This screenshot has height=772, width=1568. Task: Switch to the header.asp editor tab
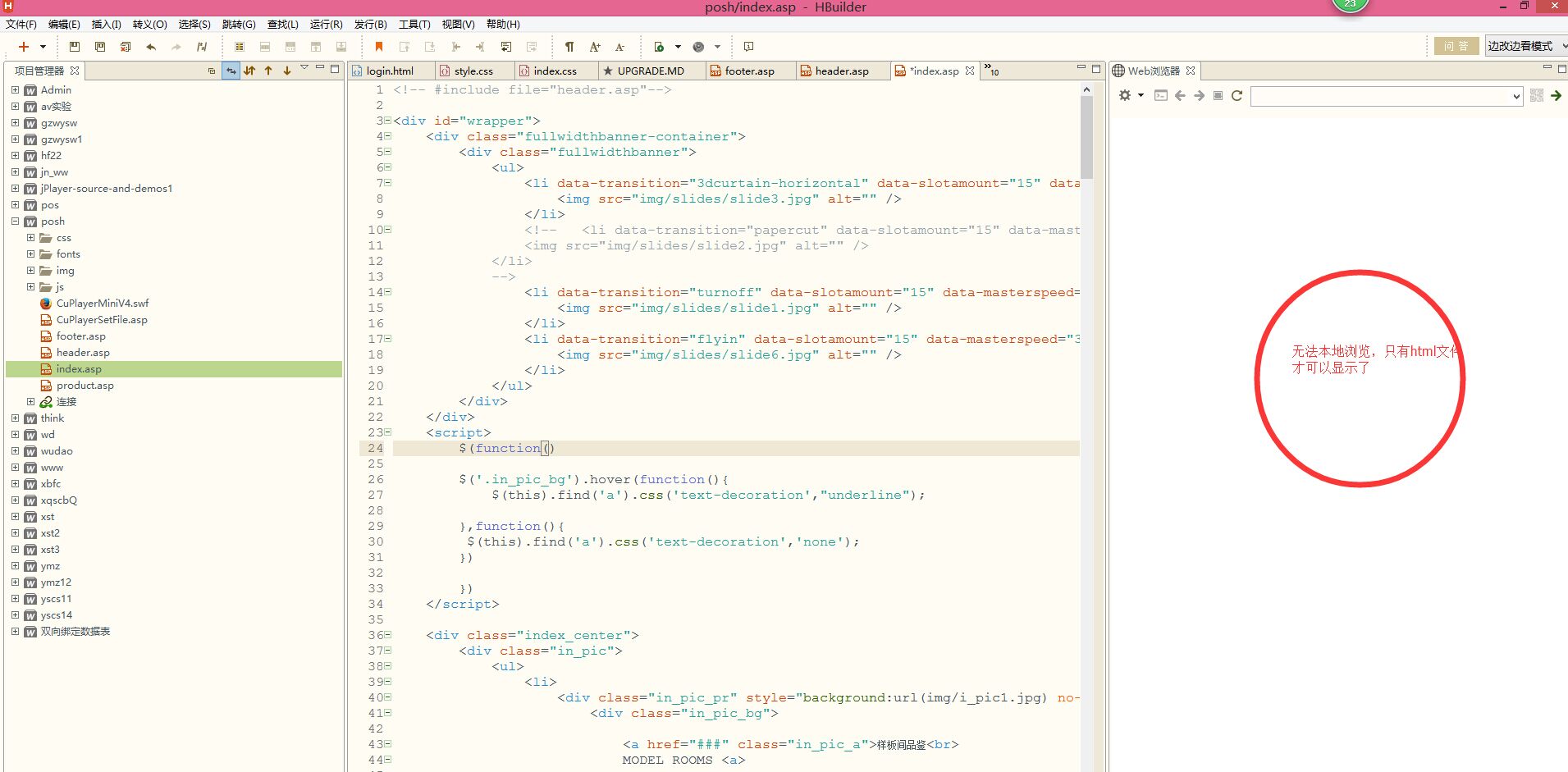coord(841,71)
